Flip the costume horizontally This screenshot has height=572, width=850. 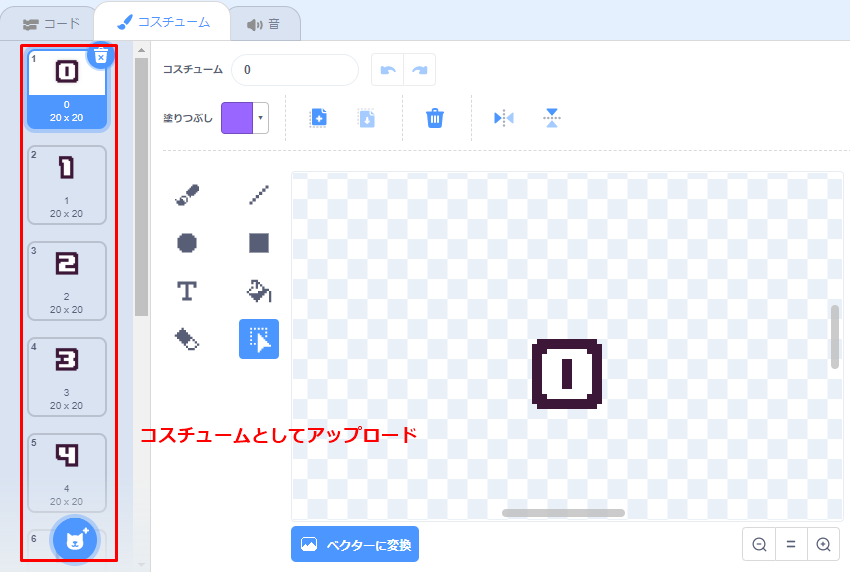point(504,118)
